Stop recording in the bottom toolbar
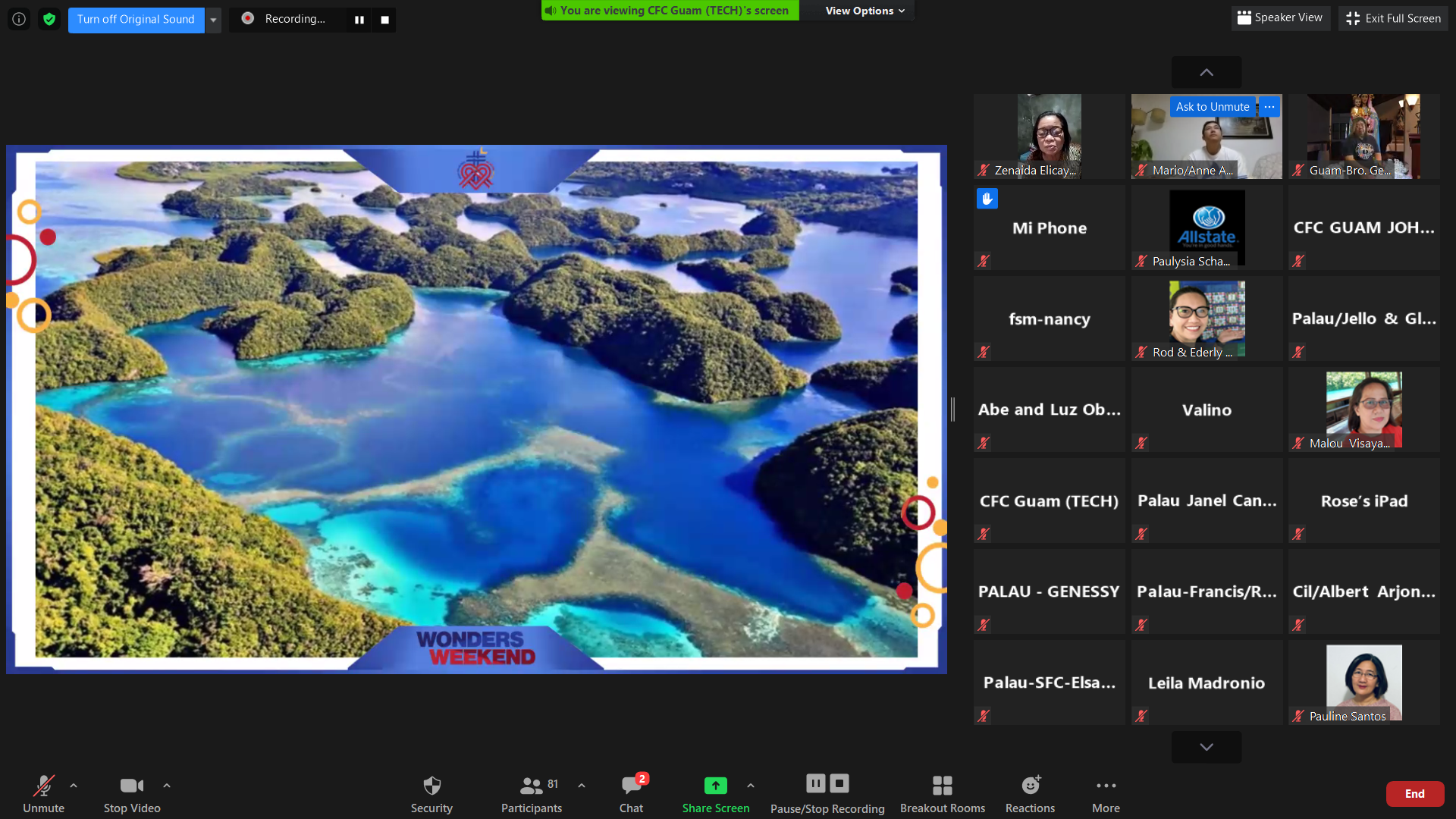 [839, 783]
